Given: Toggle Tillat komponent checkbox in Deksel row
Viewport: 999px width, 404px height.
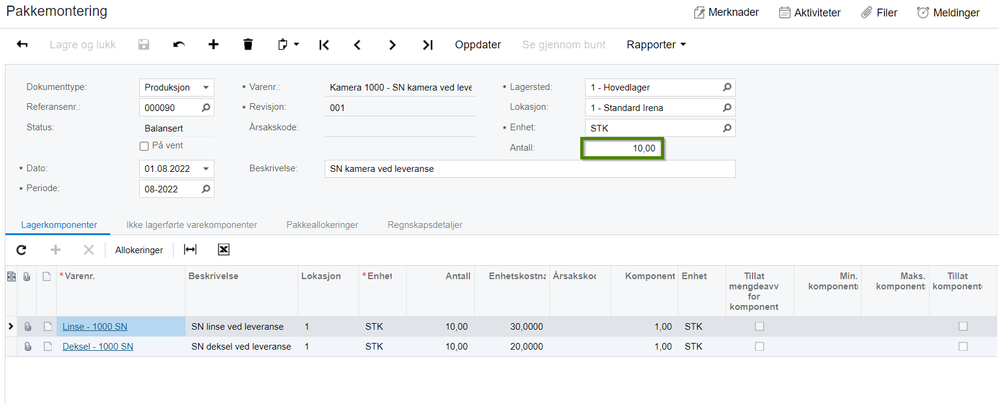Looking at the screenshot, I should 963,347.
